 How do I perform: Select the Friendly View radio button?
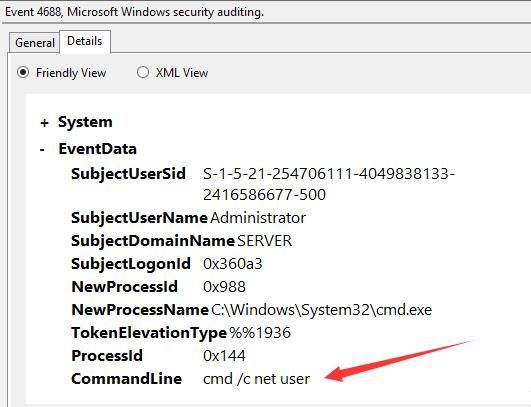(x=23, y=72)
